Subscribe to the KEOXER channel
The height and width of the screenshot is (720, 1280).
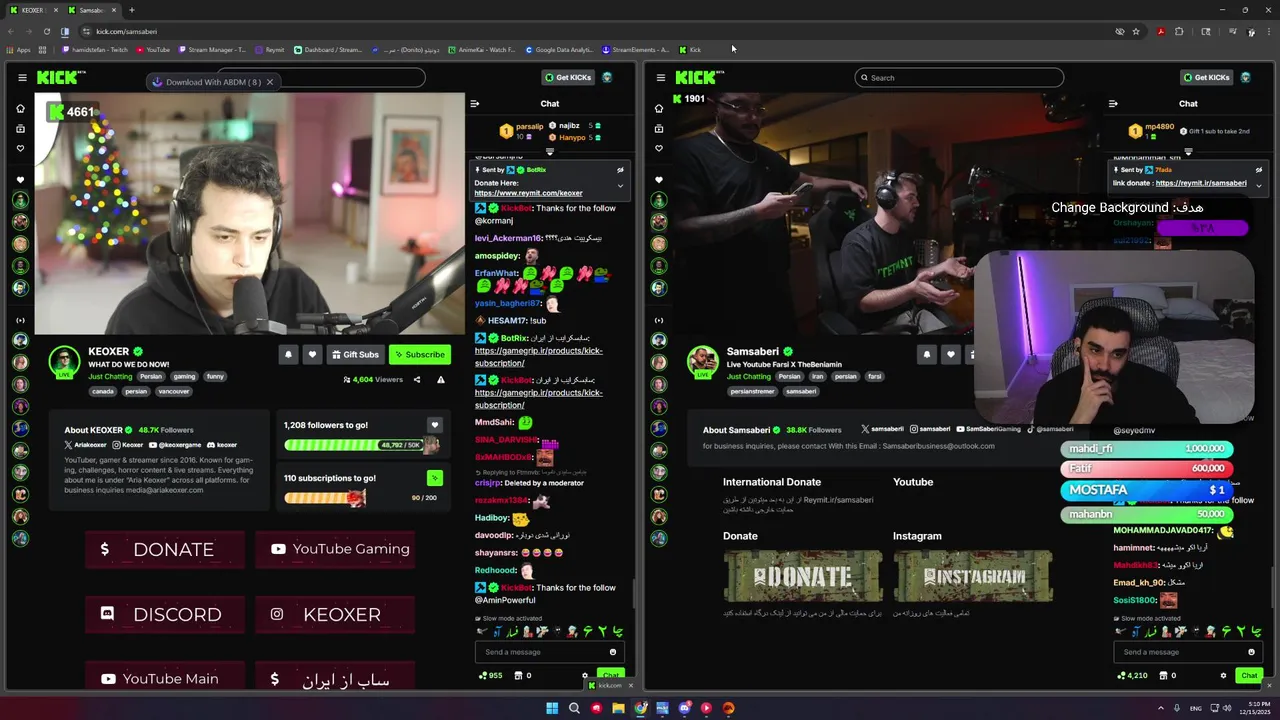coord(419,354)
